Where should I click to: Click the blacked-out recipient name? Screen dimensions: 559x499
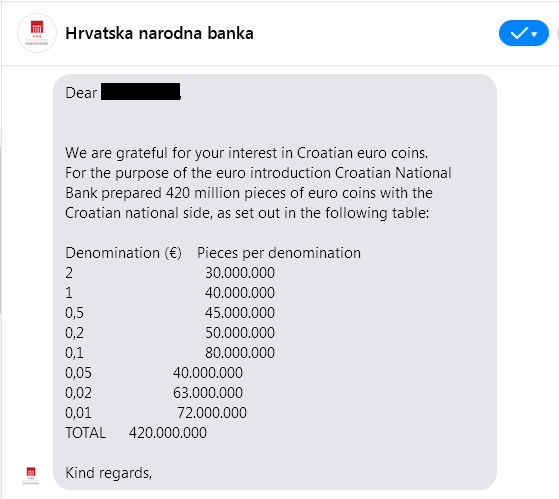[140, 92]
